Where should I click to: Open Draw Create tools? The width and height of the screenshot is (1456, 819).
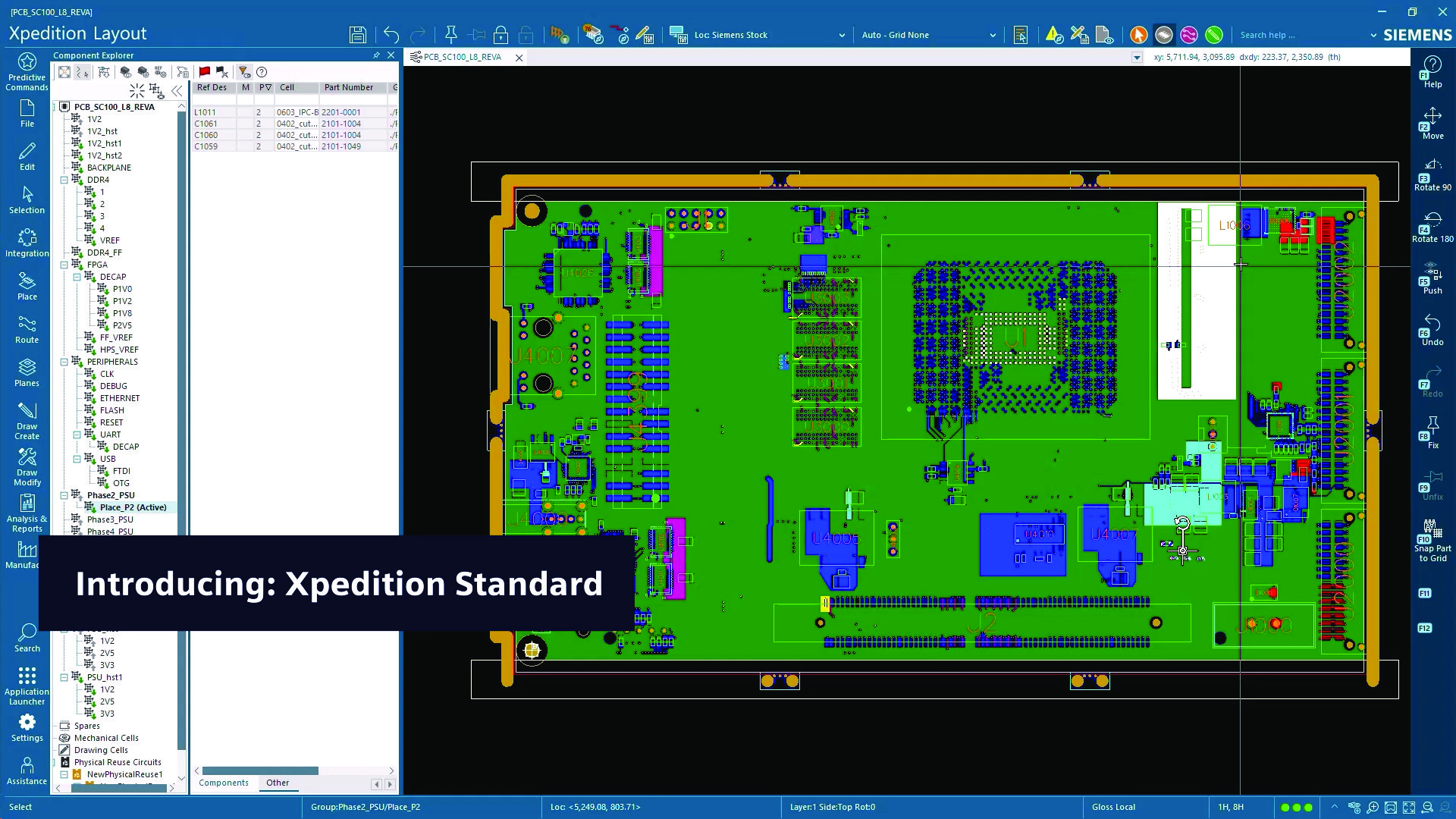point(27,421)
